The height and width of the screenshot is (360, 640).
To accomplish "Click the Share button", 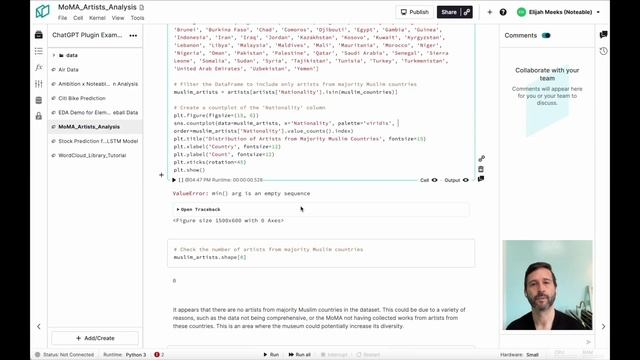I will click(x=449, y=12).
